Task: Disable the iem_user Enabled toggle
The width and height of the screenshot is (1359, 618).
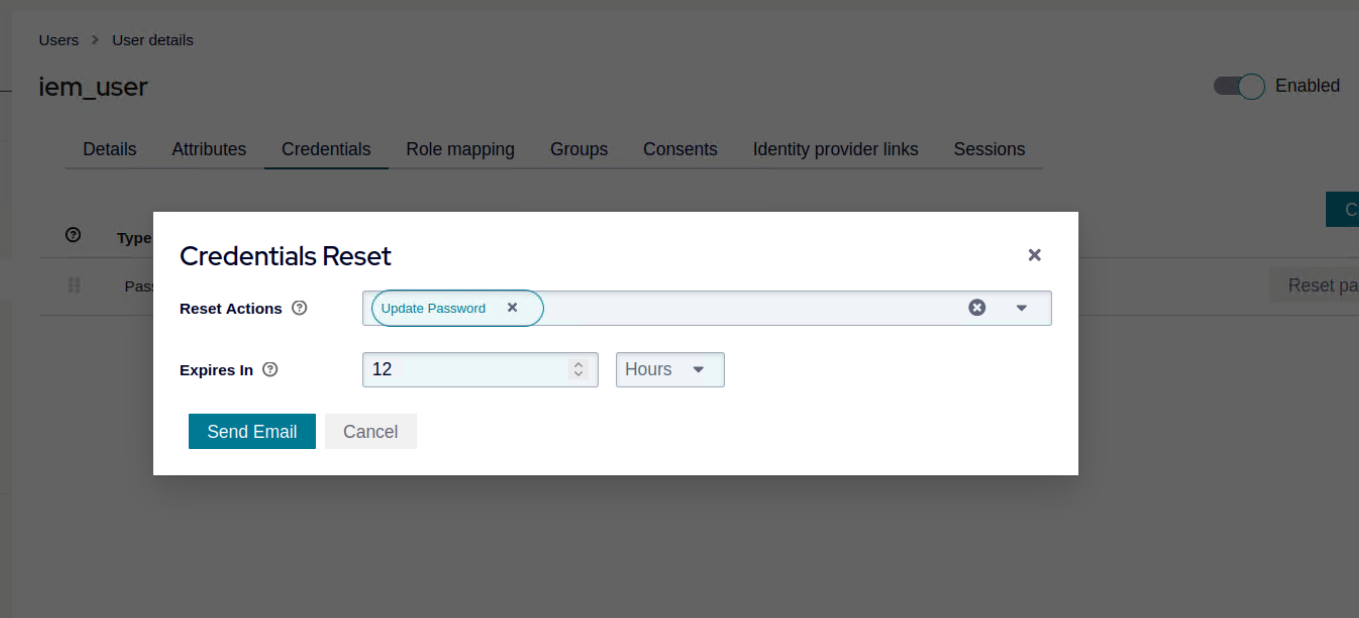Action: click(1238, 86)
